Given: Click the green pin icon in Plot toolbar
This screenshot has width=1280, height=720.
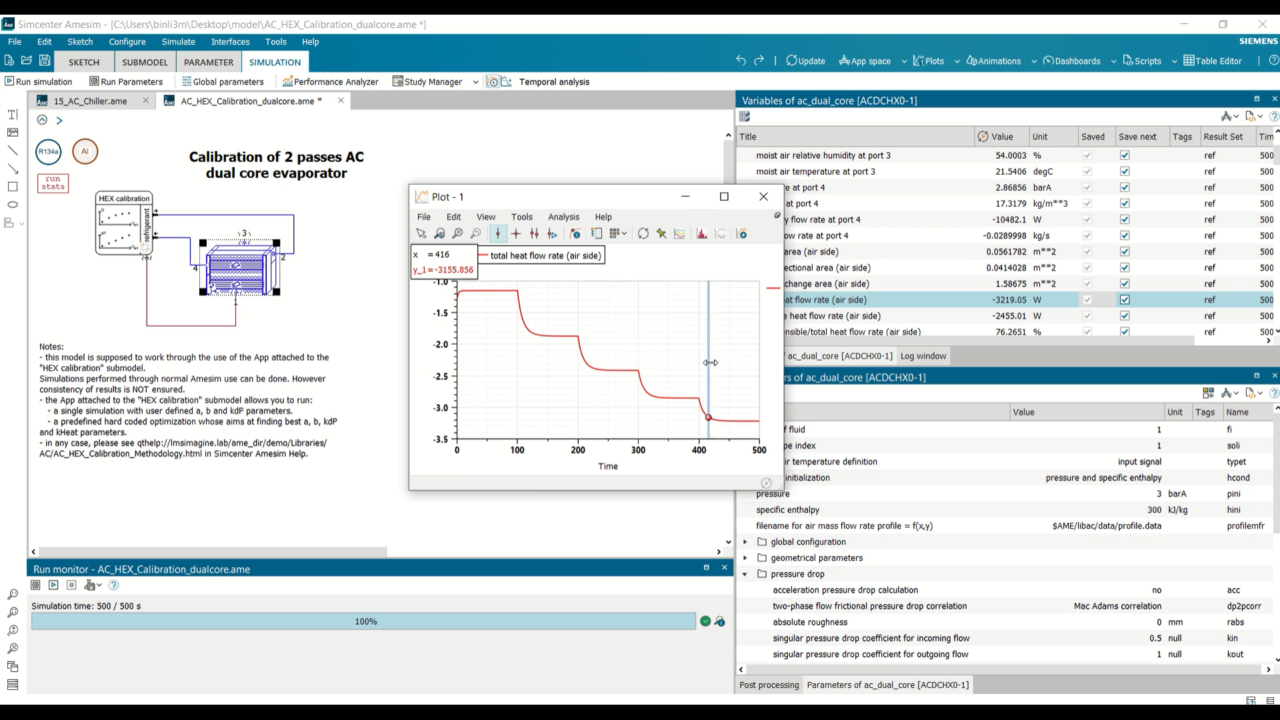Looking at the screenshot, I should 661,234.
